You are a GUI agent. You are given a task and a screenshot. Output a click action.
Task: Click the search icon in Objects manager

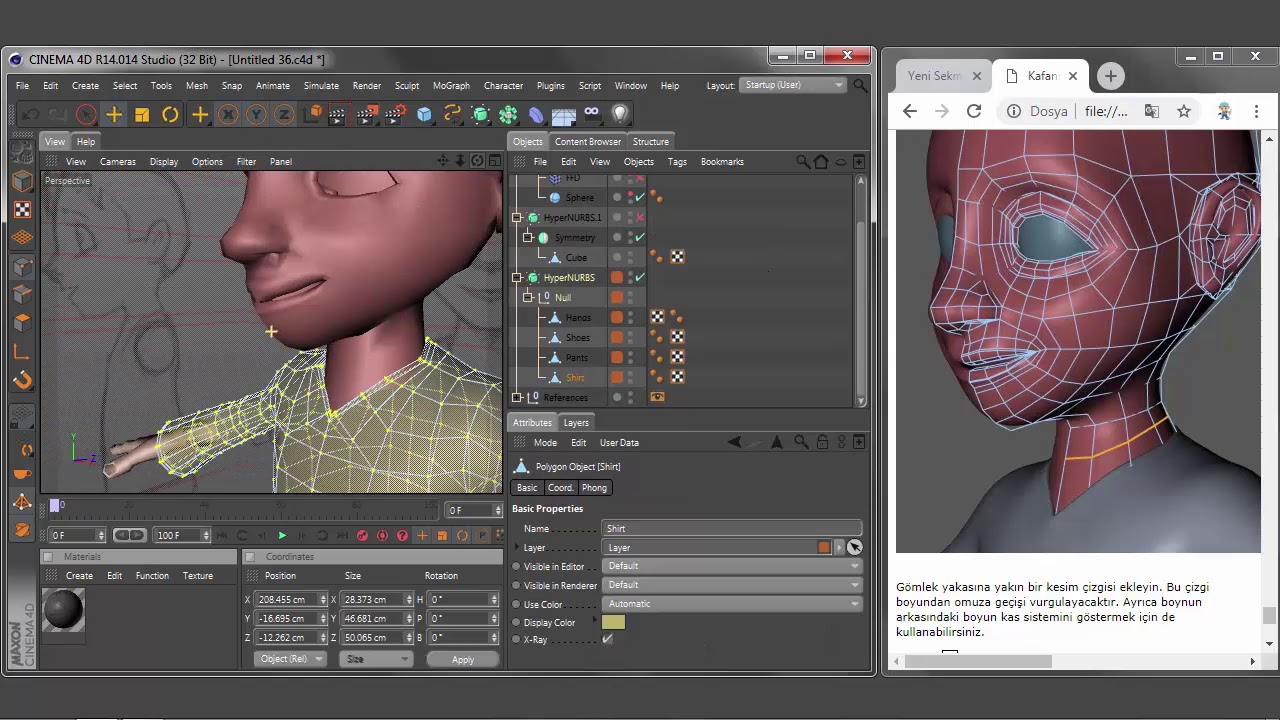point(802,161)
